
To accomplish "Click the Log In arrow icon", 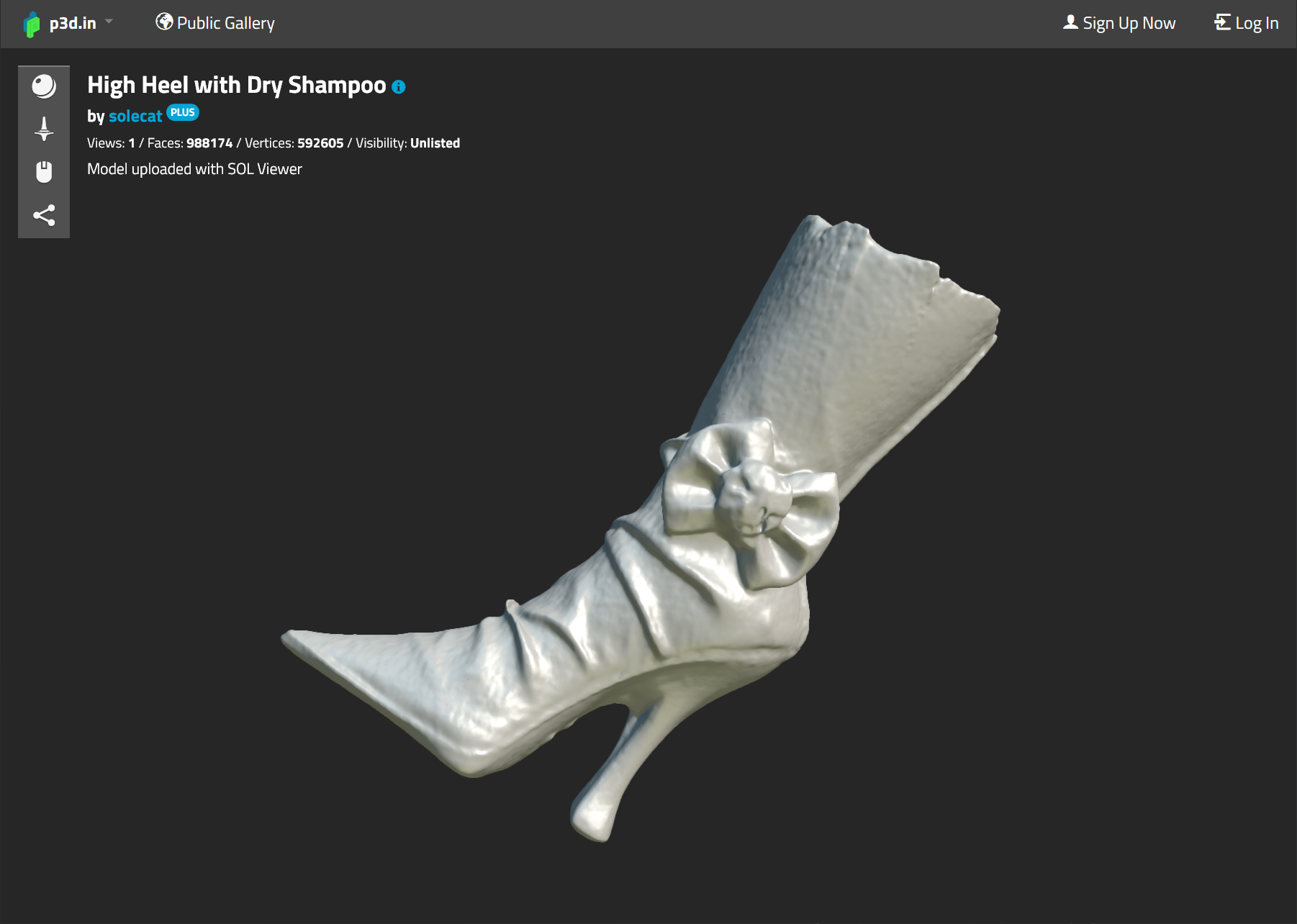I will point(1221,22).
